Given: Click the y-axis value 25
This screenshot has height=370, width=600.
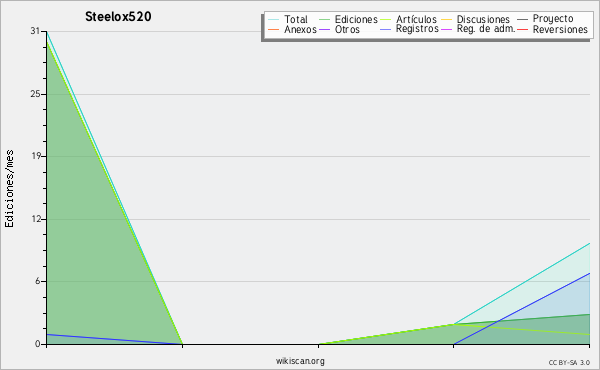Looking at the screenshot, I should (35, 94).
